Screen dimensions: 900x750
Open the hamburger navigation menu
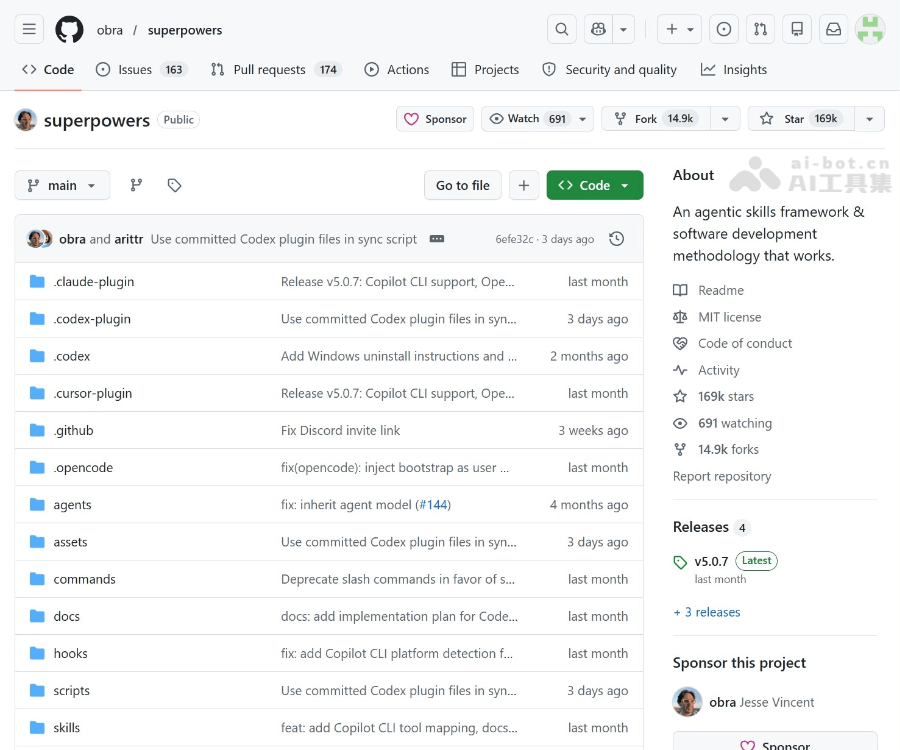[29, 29]
